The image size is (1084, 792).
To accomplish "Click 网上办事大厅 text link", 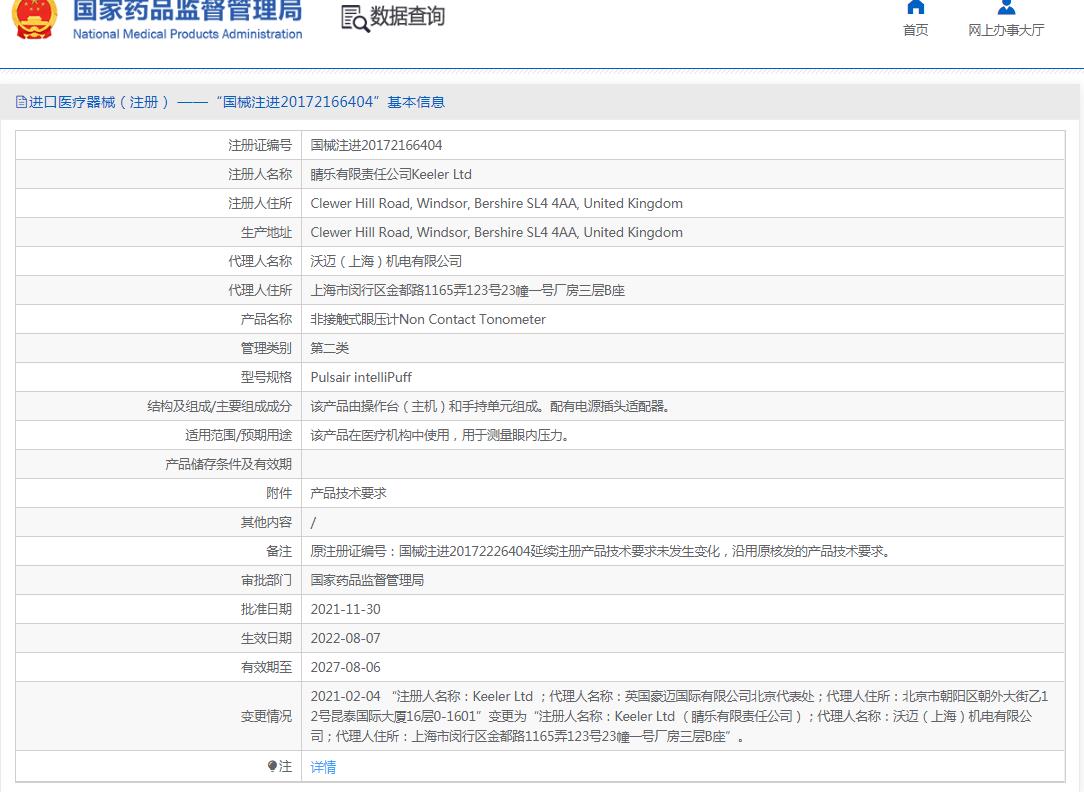I will point(1006,30).
